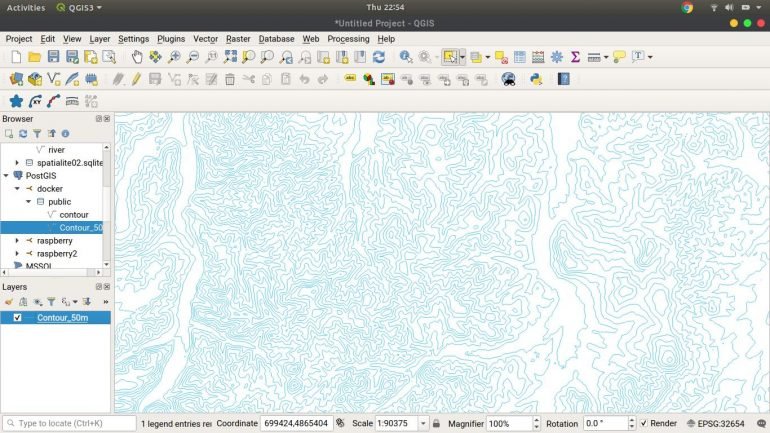
Task: Expand the raspberry connection node
Action: click(x=17, y=241)
